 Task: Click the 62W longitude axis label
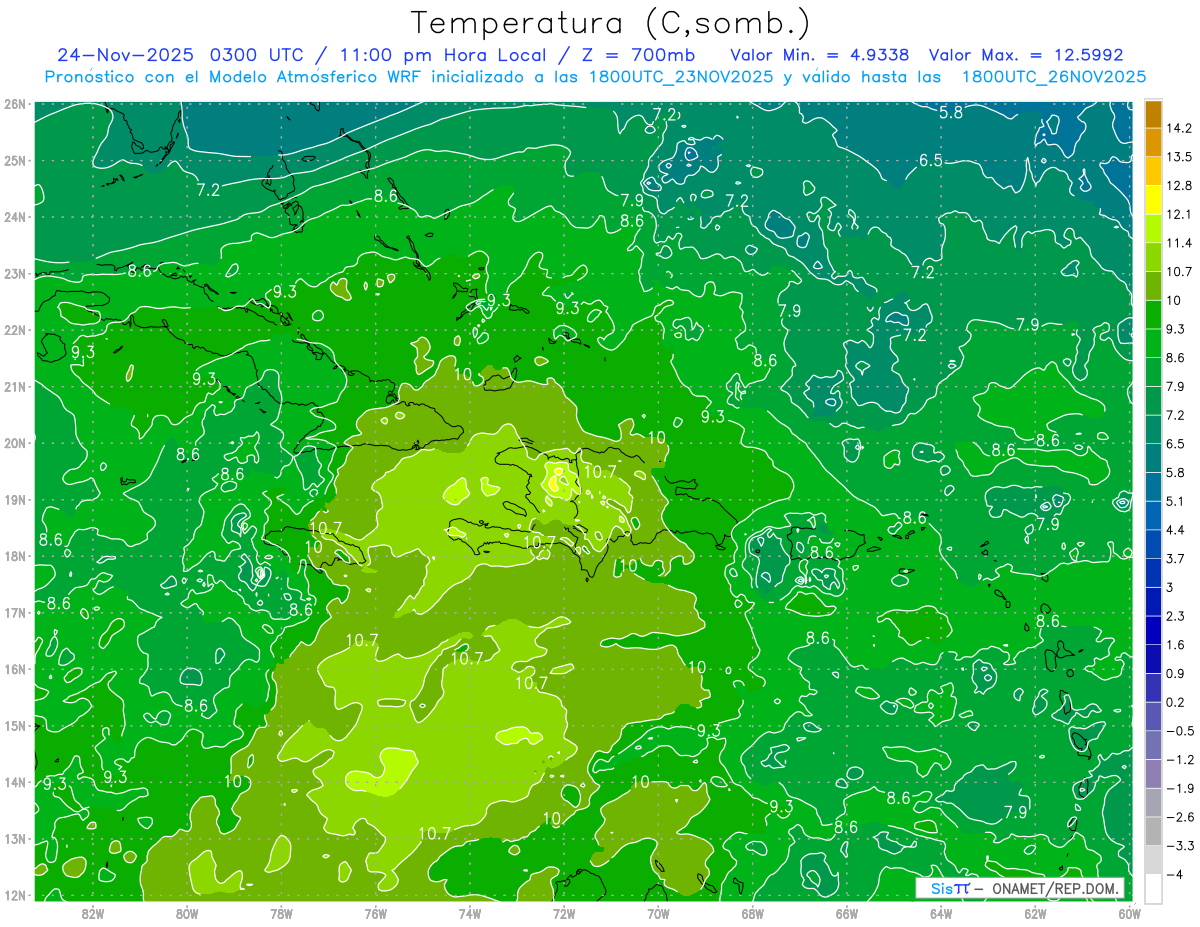(x=1035, y=913)
